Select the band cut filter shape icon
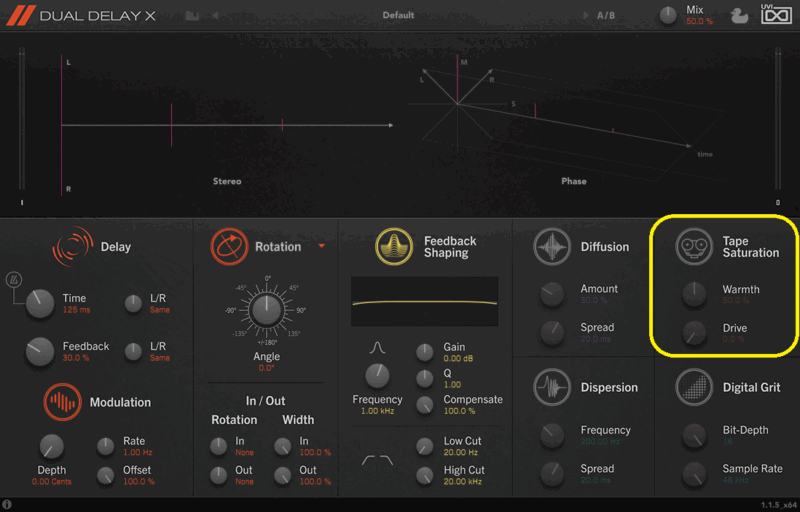 click(x=377, y=460)
